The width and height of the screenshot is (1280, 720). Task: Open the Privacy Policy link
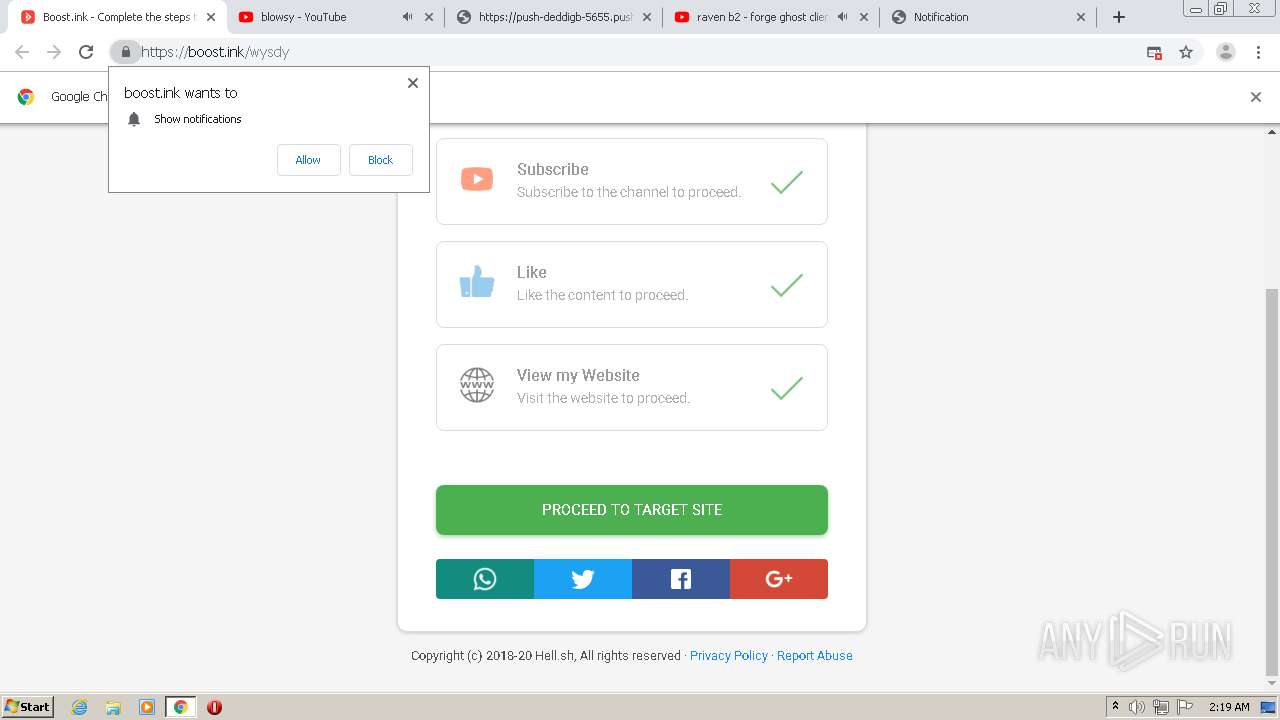click(729, 656)
